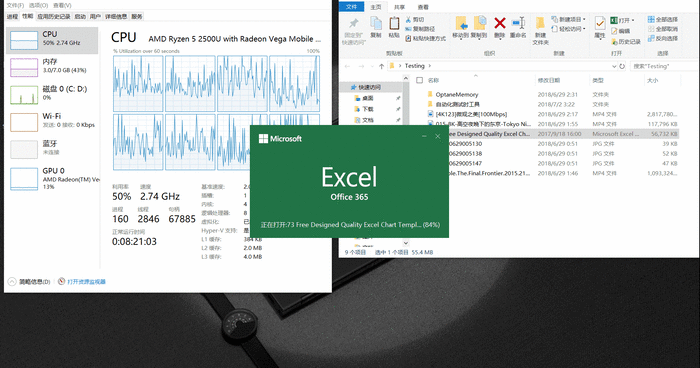Select Wi-Fi in the performance sidebar
Image resolution: width=700 pixels, height=368 pixels.
pos(52,122)
